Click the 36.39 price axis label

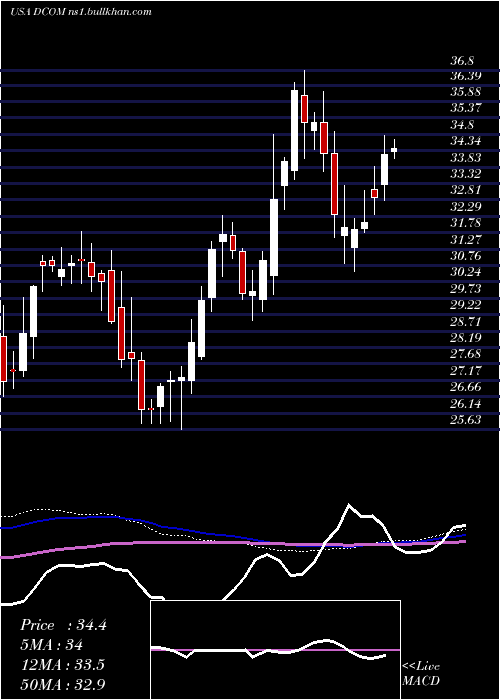coord(466,76)
